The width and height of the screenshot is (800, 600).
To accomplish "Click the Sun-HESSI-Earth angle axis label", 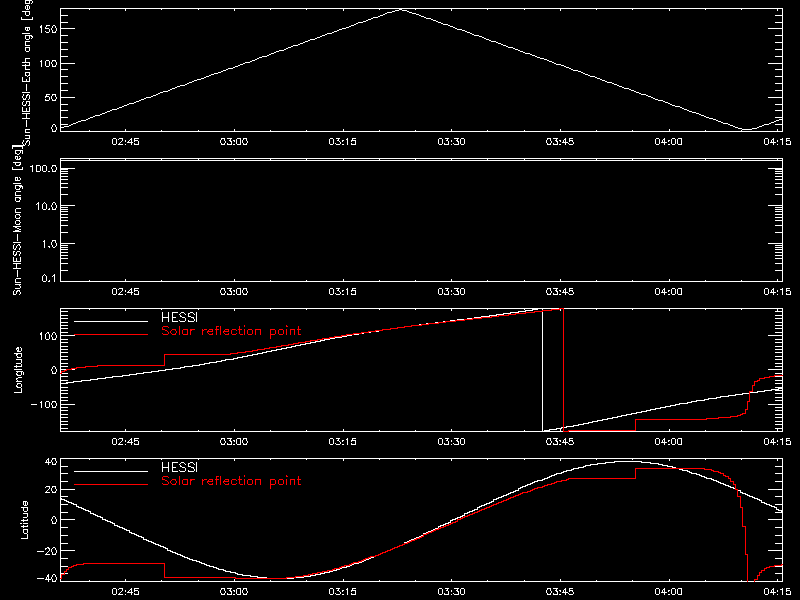I will (x=27, y=73).
